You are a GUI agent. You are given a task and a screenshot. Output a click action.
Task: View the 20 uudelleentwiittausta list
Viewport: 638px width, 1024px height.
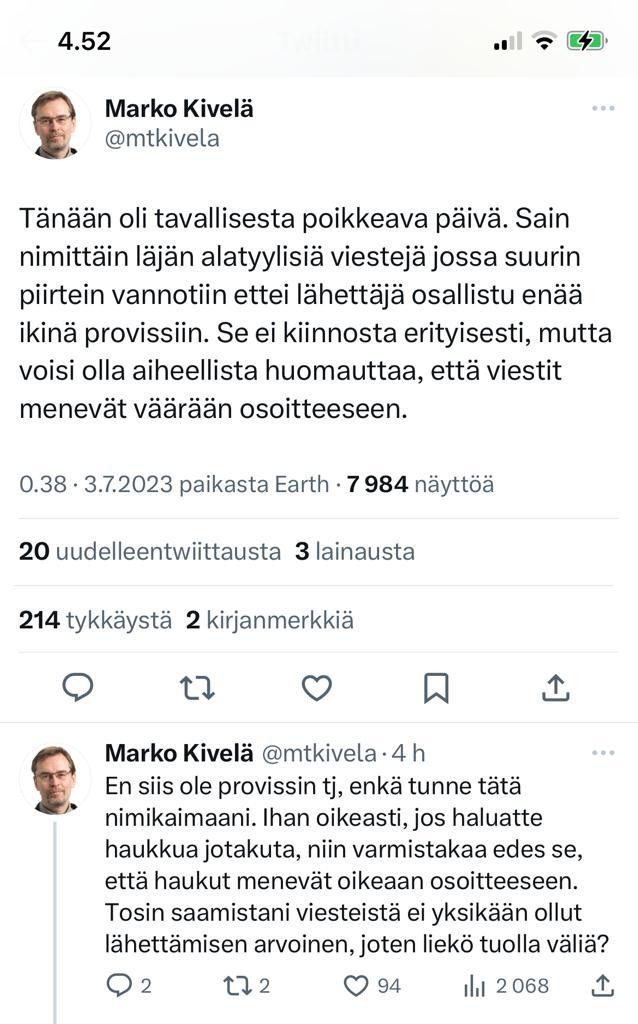click(x=150, y=551)
